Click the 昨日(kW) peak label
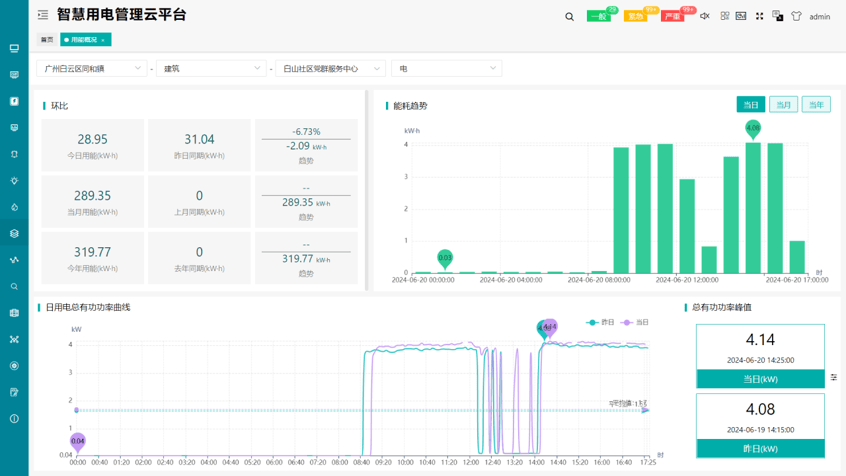The width and height of the screenshot is (846, 476). (x=760, y=448)
